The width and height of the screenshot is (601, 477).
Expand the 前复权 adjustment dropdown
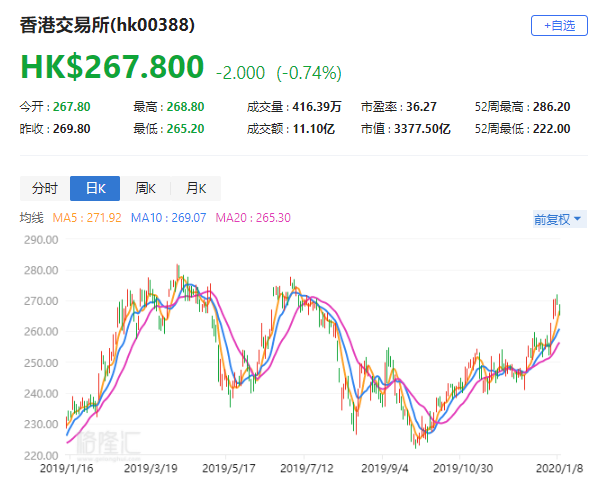tap(558, 218)
